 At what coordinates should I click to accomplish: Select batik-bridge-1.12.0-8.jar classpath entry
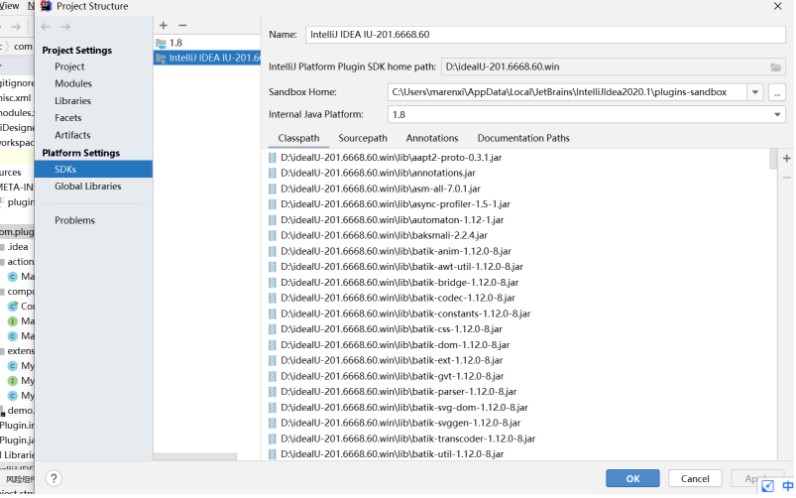point(400,283)
